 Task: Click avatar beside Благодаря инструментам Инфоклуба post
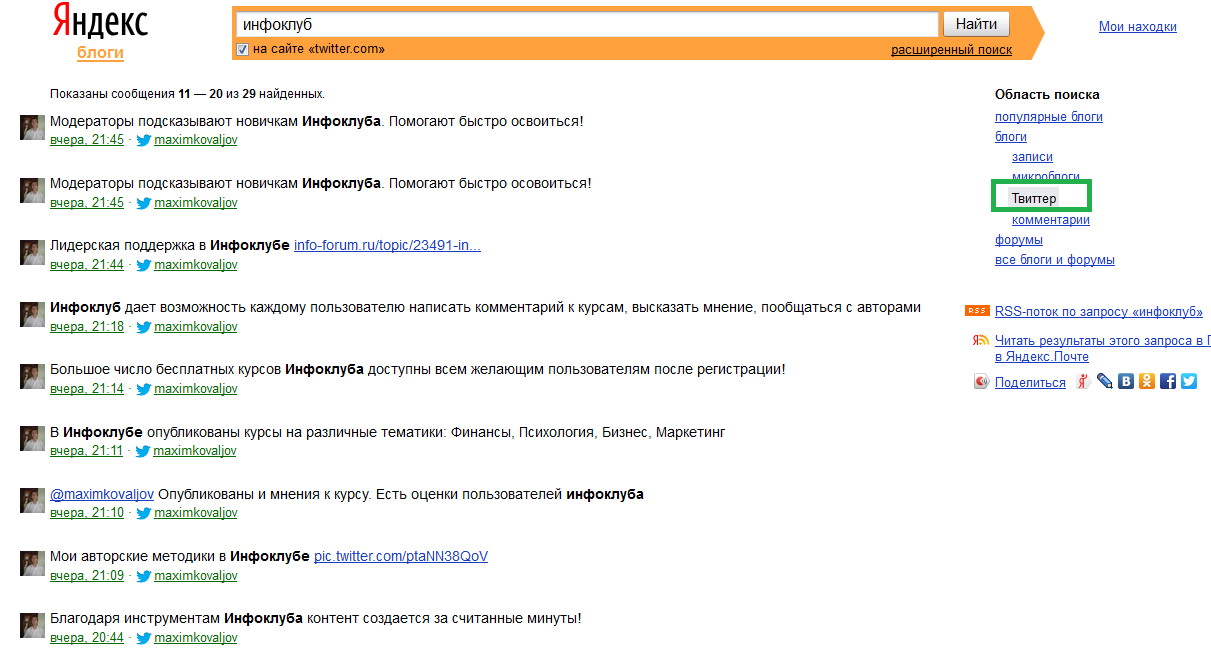[32, 625]
